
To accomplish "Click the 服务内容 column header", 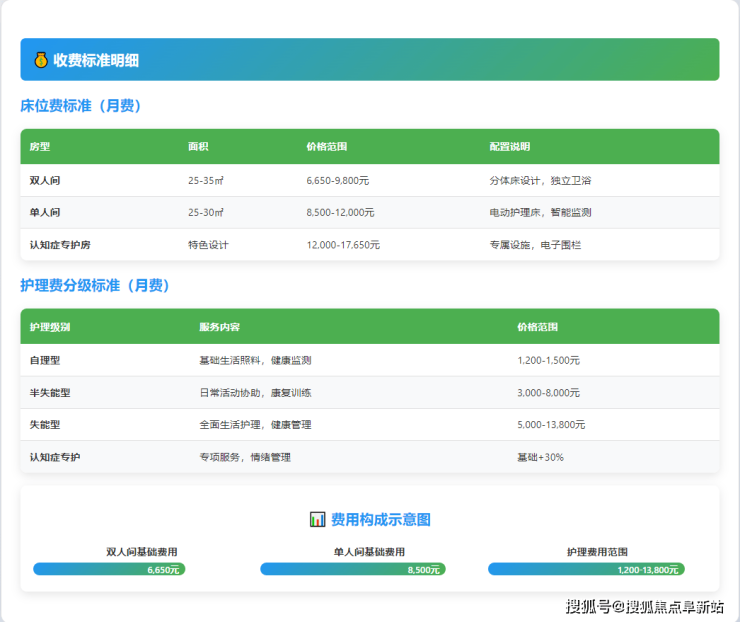I will click(219, 327).
